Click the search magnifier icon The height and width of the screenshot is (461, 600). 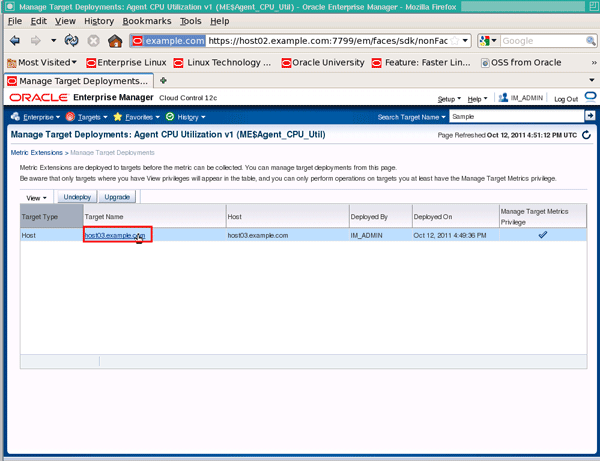pos(590,41)
